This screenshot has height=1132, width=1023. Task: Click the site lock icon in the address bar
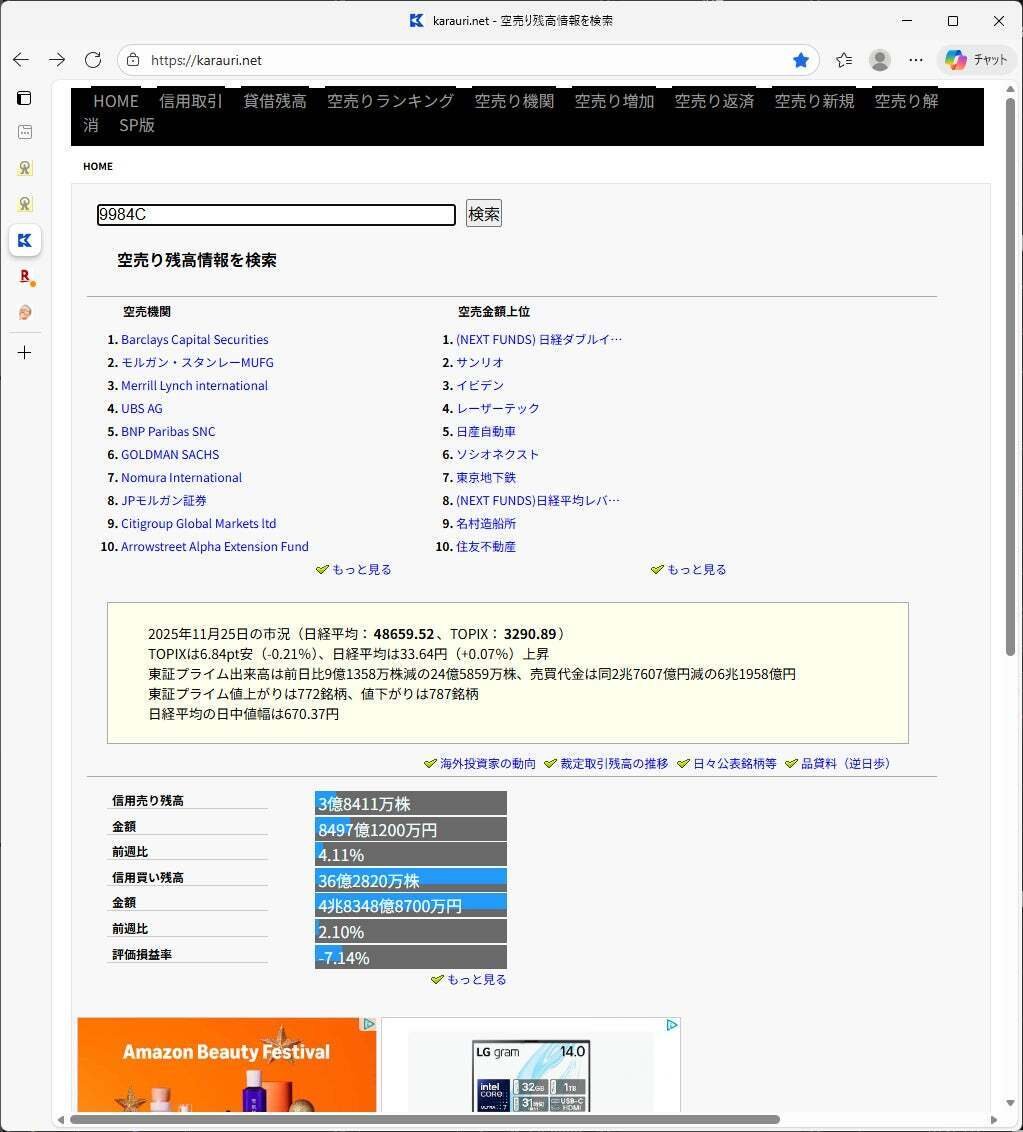pyautogui.click(x=132, y=60)
